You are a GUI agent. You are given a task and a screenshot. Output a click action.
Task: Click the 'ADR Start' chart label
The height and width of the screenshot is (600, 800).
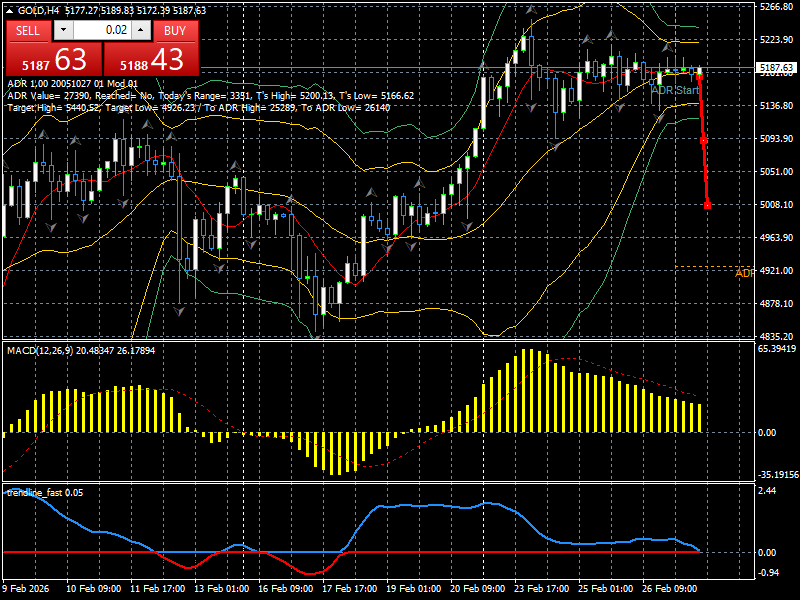(x=675, y=90)
